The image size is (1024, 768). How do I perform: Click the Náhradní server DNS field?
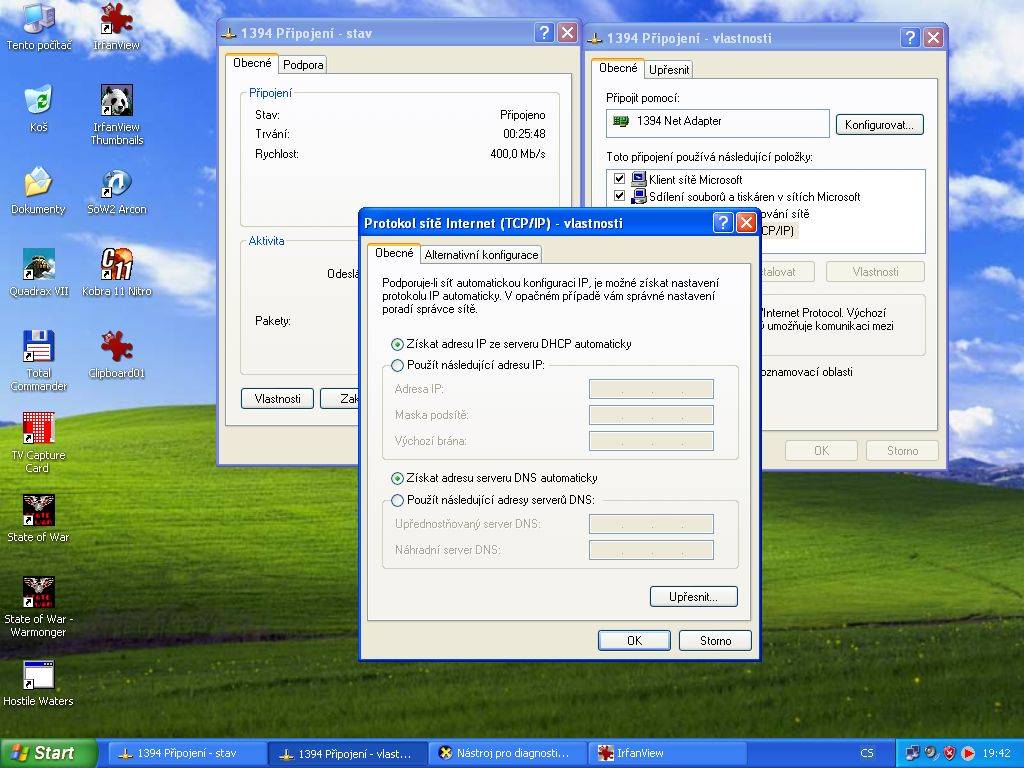[x=651, y=550]
